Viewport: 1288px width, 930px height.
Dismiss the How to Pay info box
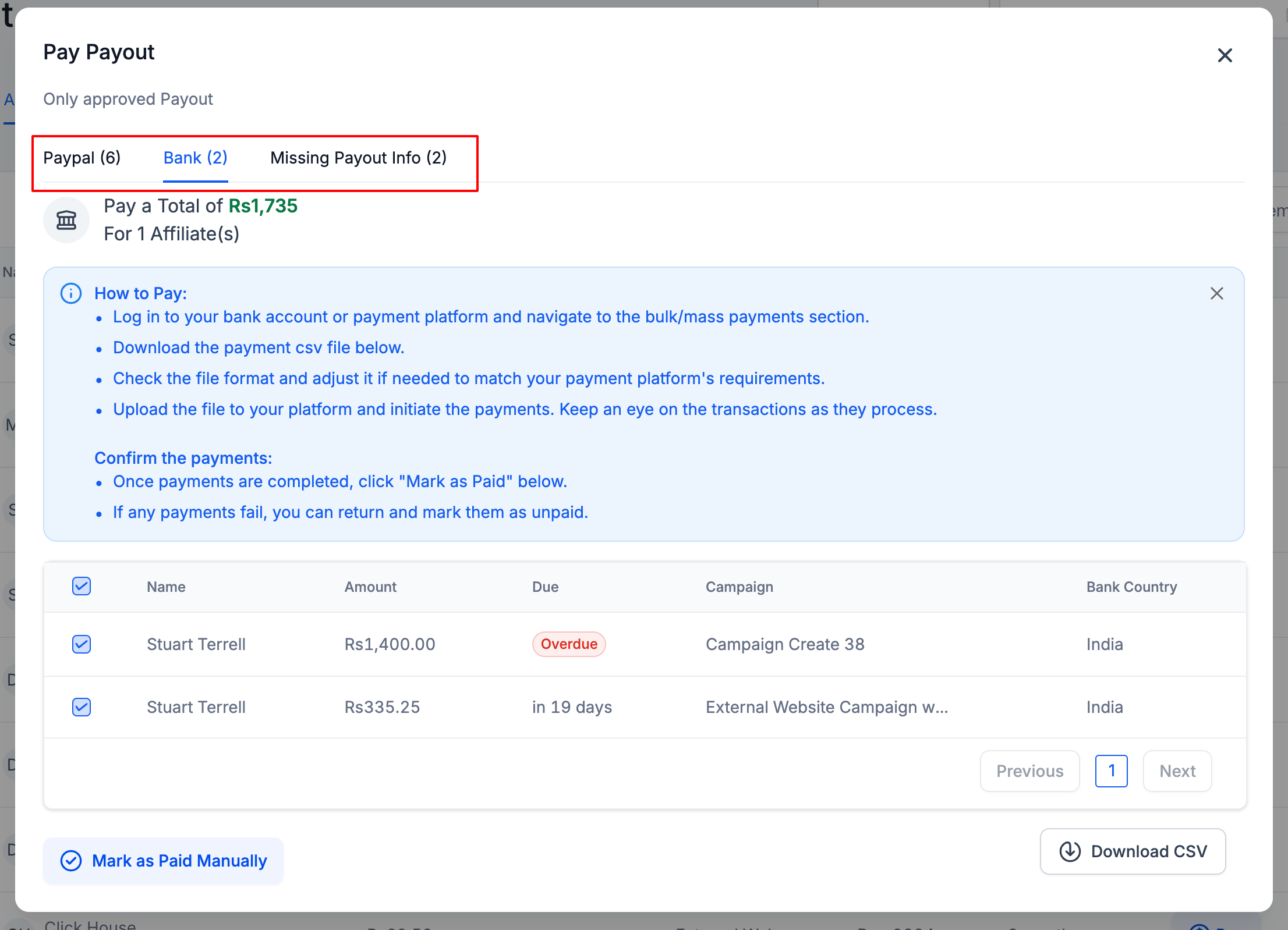pyautogui.click(x=1216, y=293)
